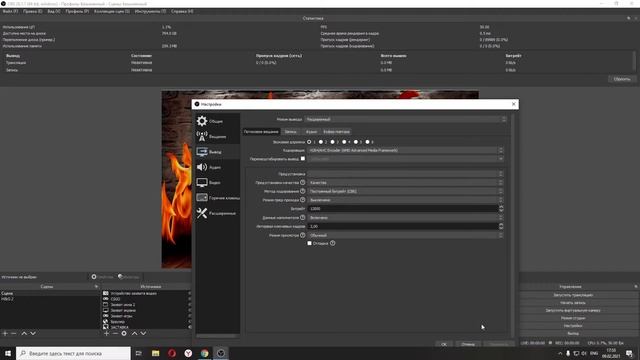Viewport: 640px width, 360px height.
Task: Remove selected scene with minus icon
Action: pyautogui.click(x=14, y=333)
